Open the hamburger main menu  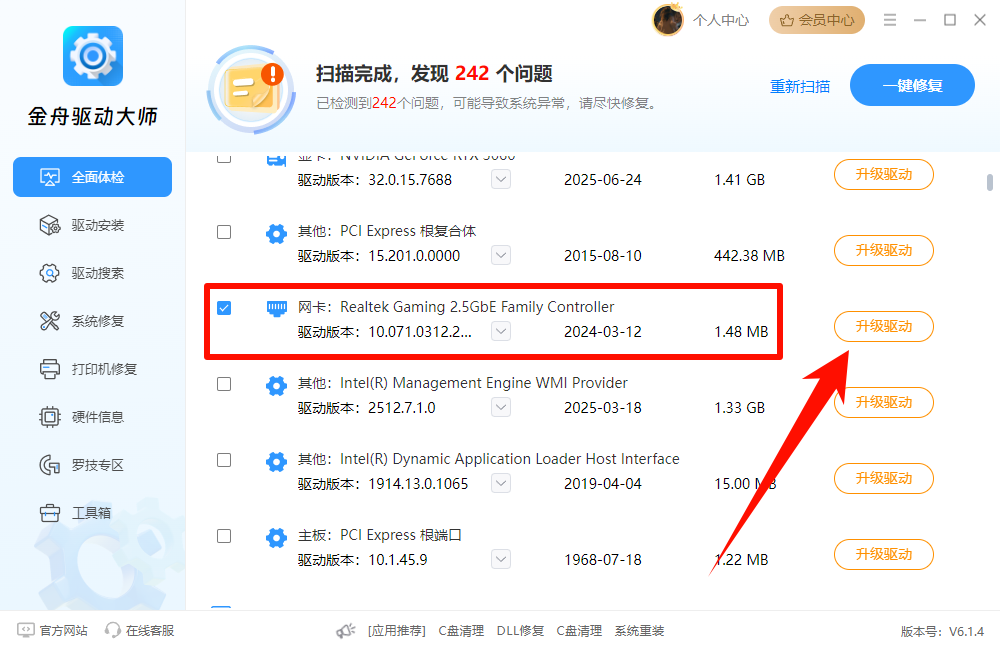click(890, 20)
